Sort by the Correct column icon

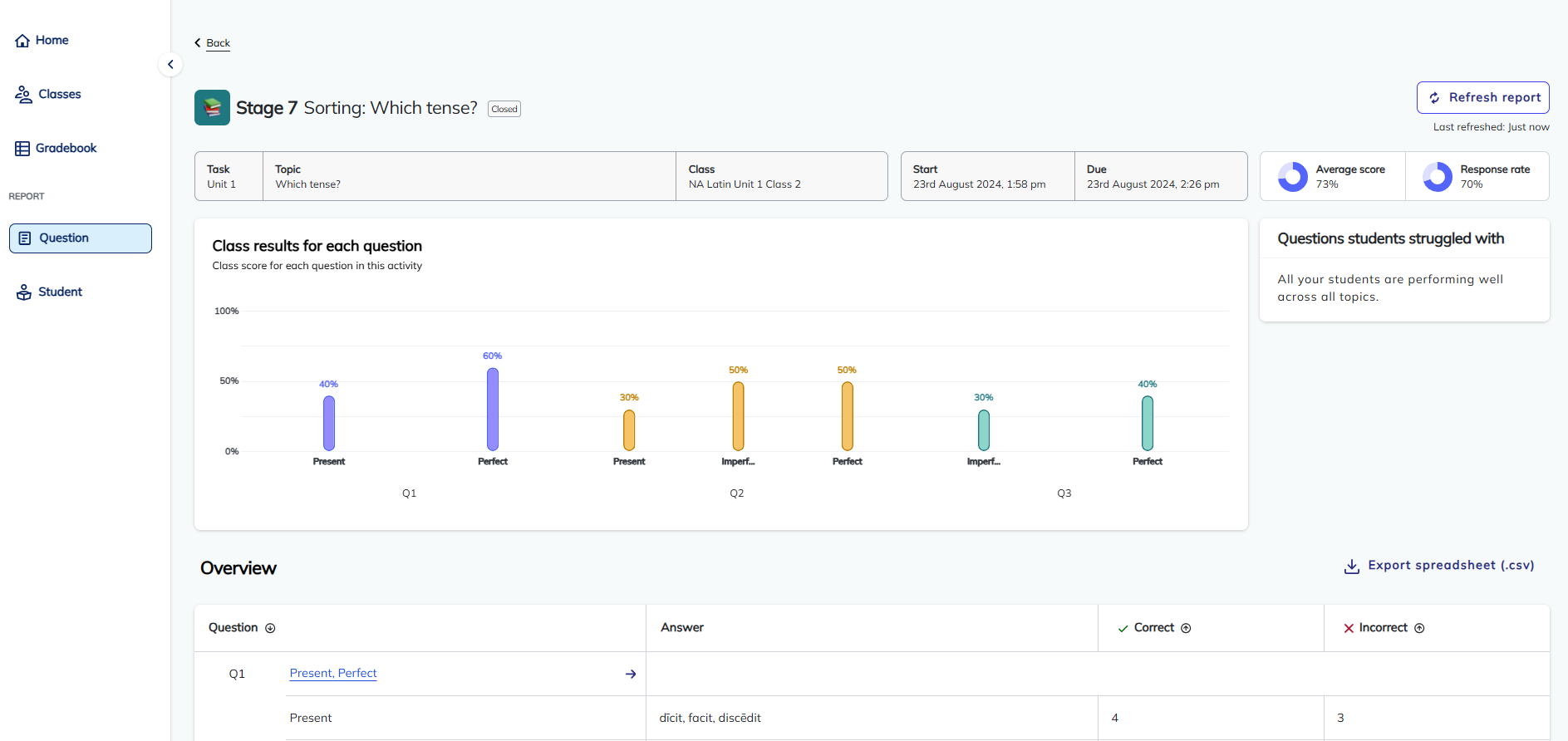[1186, 628]
